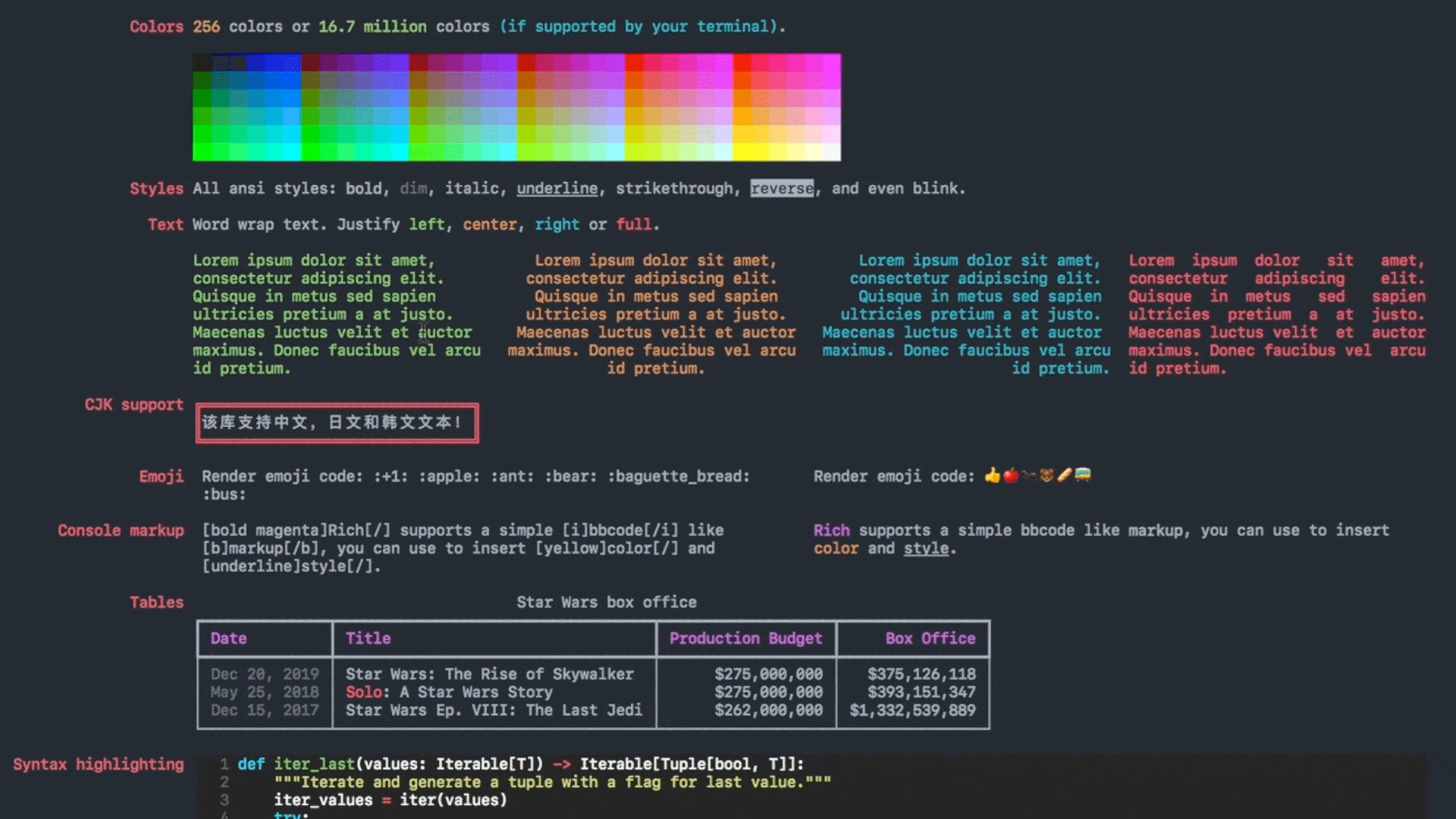Click the "Syntax highlighting" section label

[98, 764]
